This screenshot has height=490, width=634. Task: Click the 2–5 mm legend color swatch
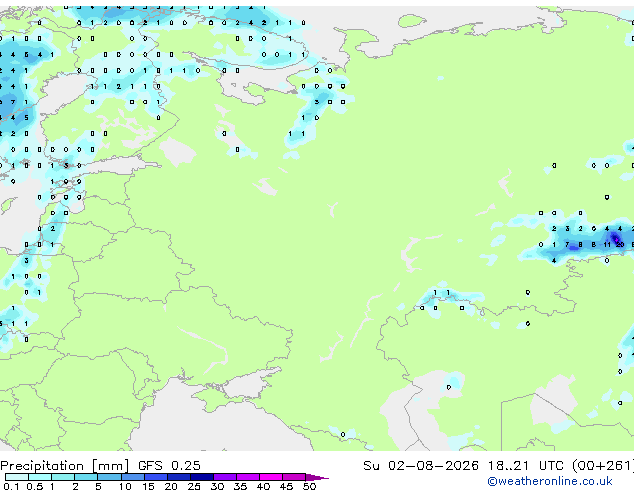86,477
